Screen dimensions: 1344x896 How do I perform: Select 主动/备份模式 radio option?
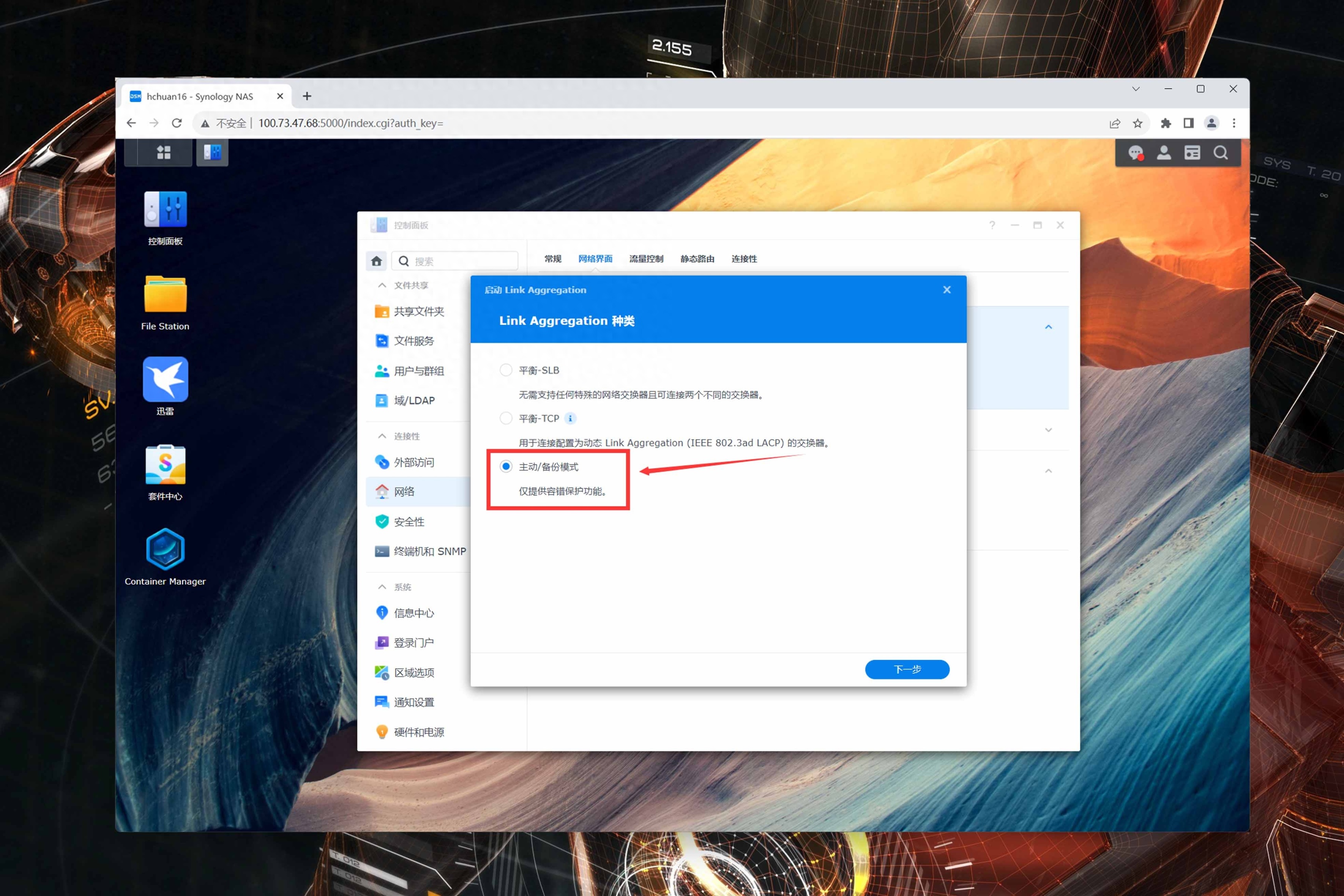pos(506,467)
